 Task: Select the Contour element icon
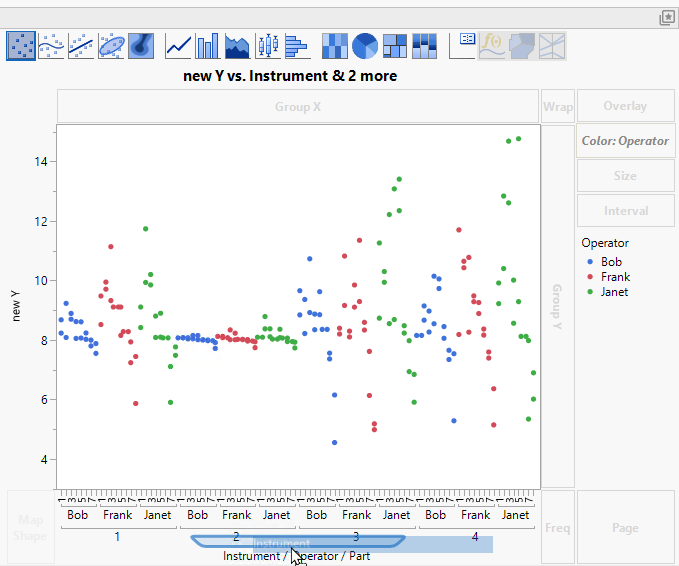pyautogui.click(x=141, y=46)
